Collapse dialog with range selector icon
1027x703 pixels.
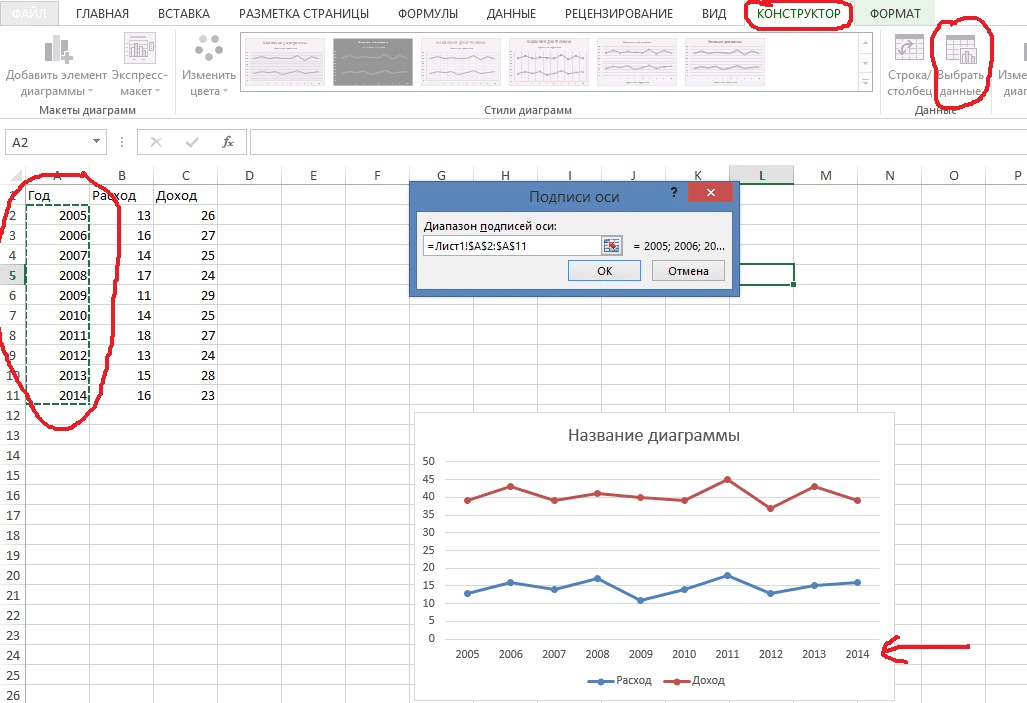[x=611, y=246]
